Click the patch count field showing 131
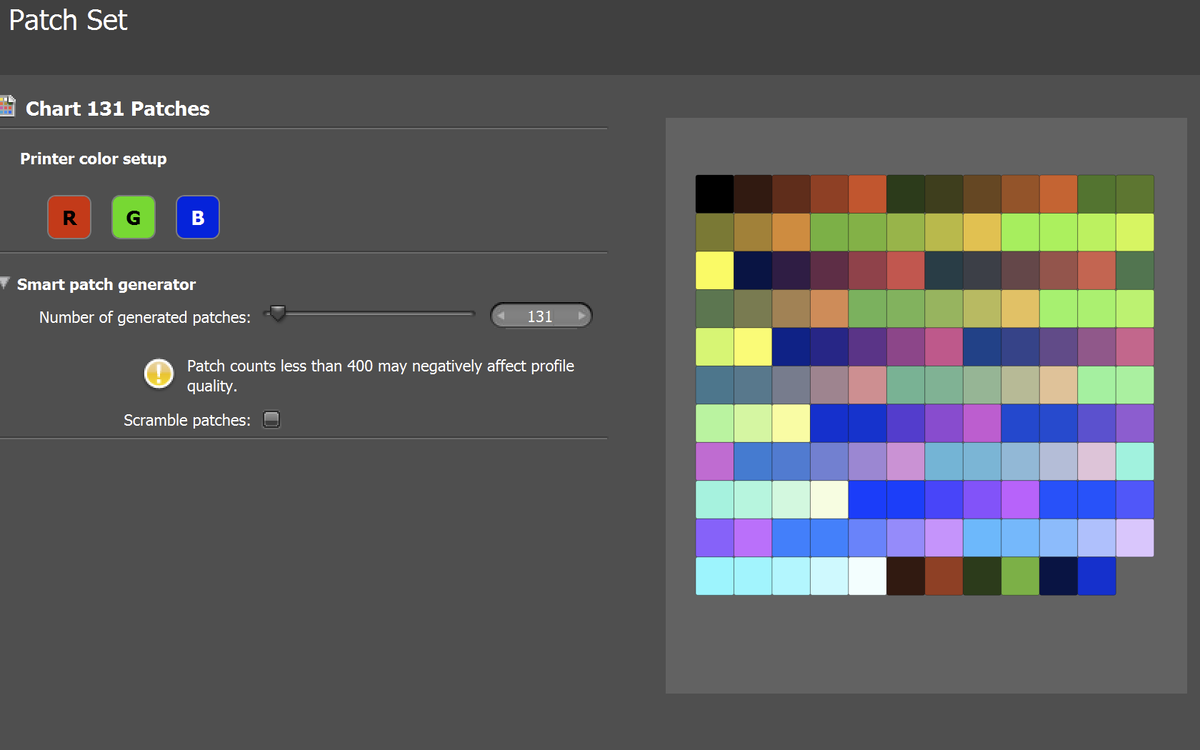The width and height of the screenshot is (1200, 750). click(x=540, y=316)
